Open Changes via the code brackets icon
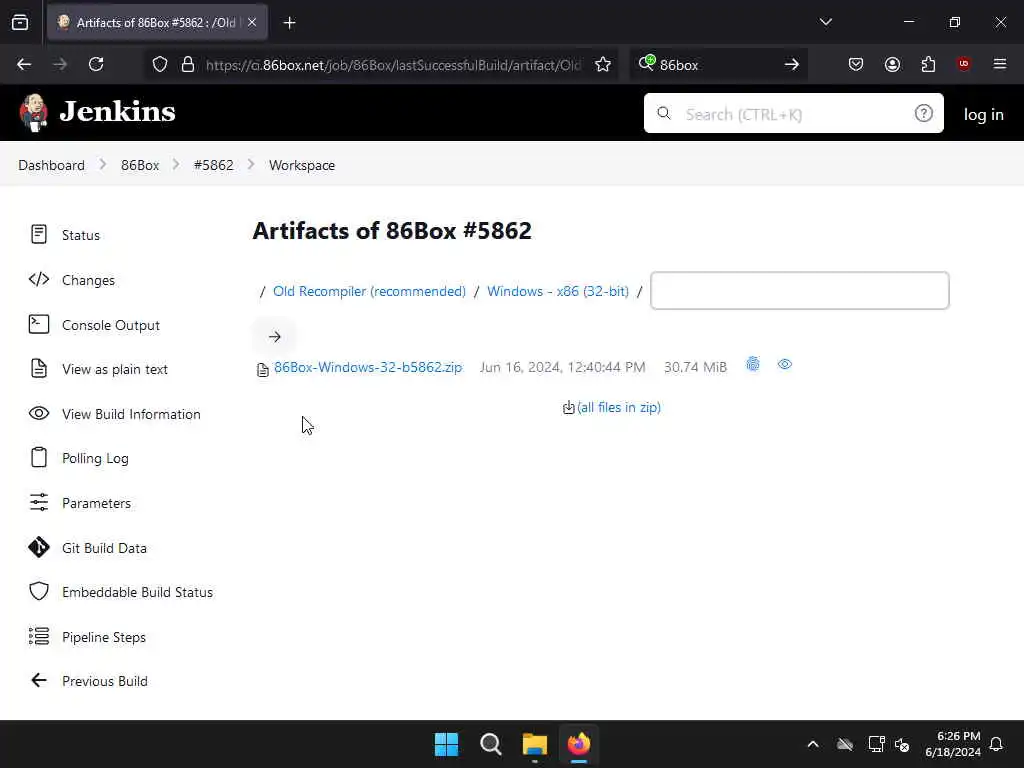 click(39, 280)
